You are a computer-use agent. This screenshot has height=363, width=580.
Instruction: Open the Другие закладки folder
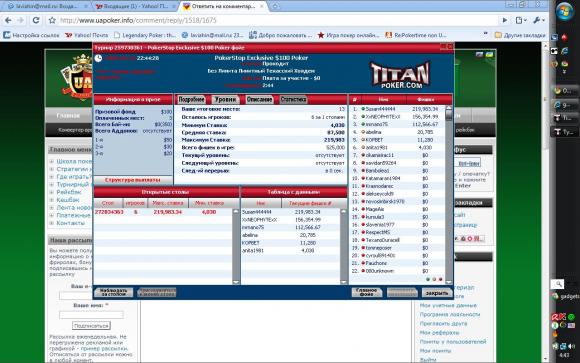click(x=520, y=35)
